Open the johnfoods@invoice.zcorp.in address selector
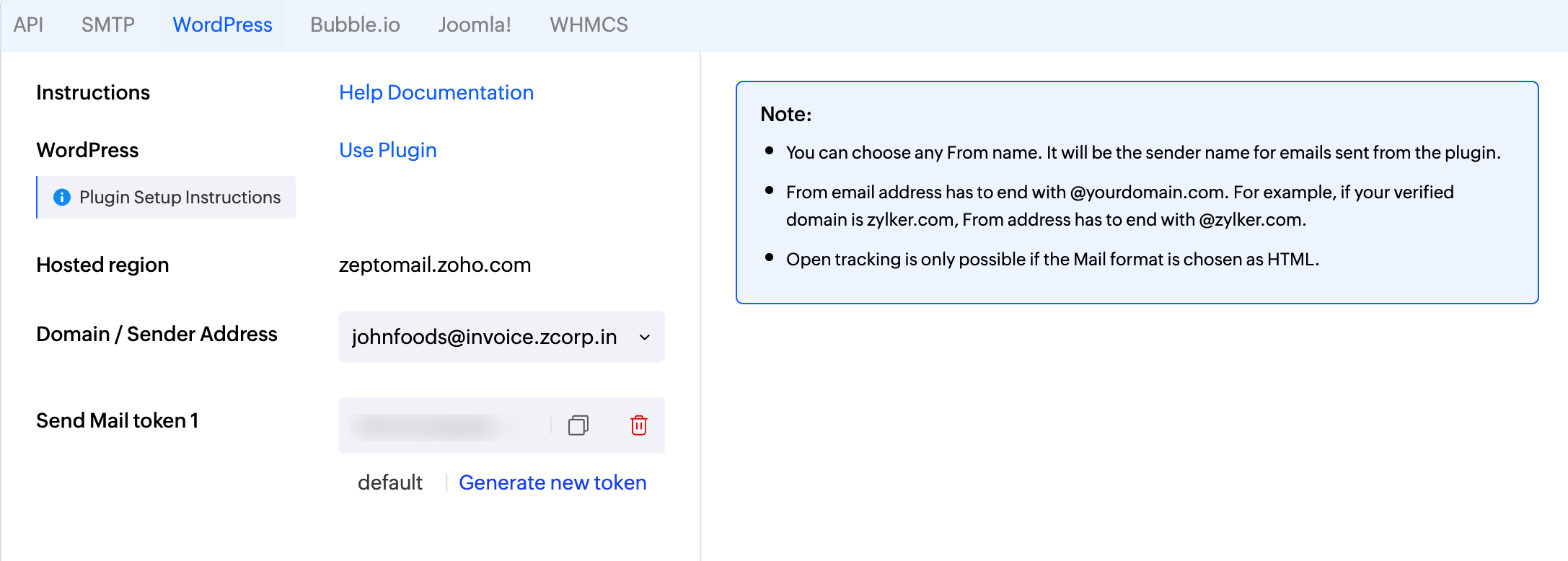This screenshot has width=1568, height=561. click(484, 337)
